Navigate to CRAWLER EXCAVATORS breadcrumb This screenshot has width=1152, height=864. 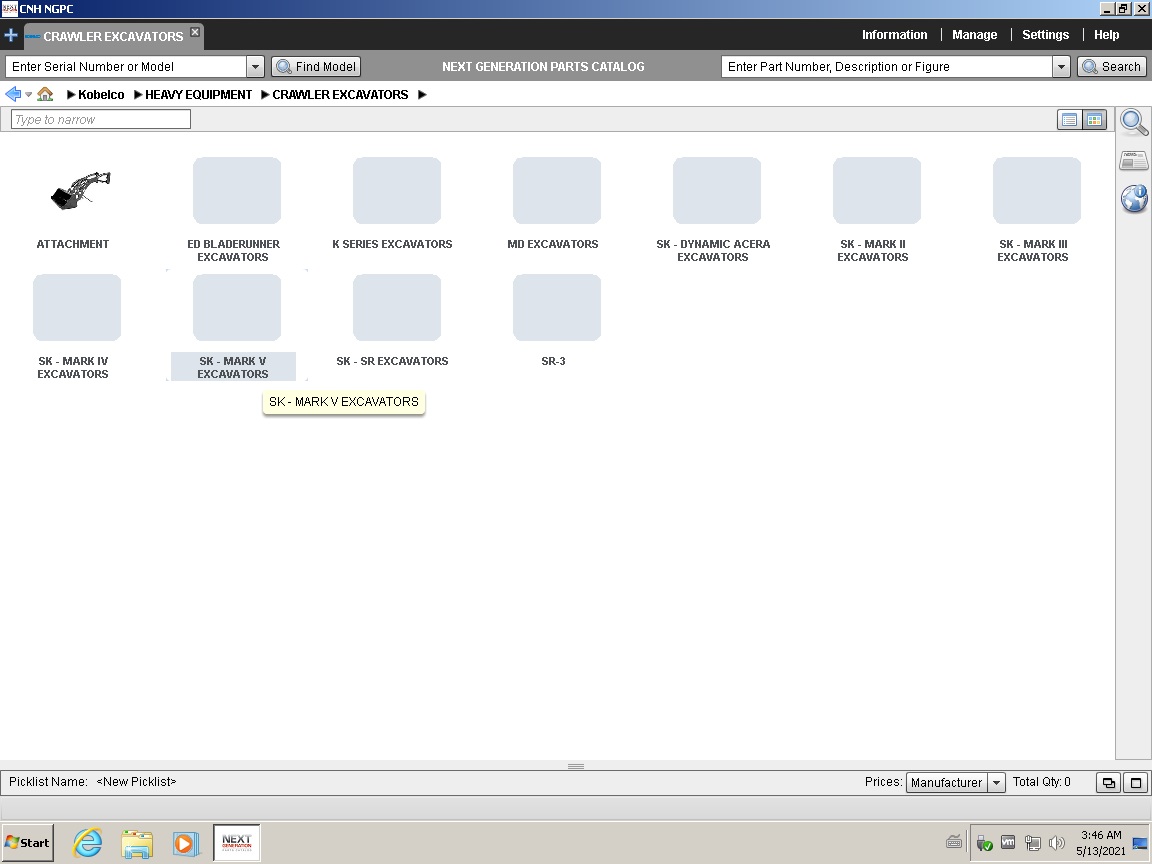pyautogui.click(x=340, y=94)
